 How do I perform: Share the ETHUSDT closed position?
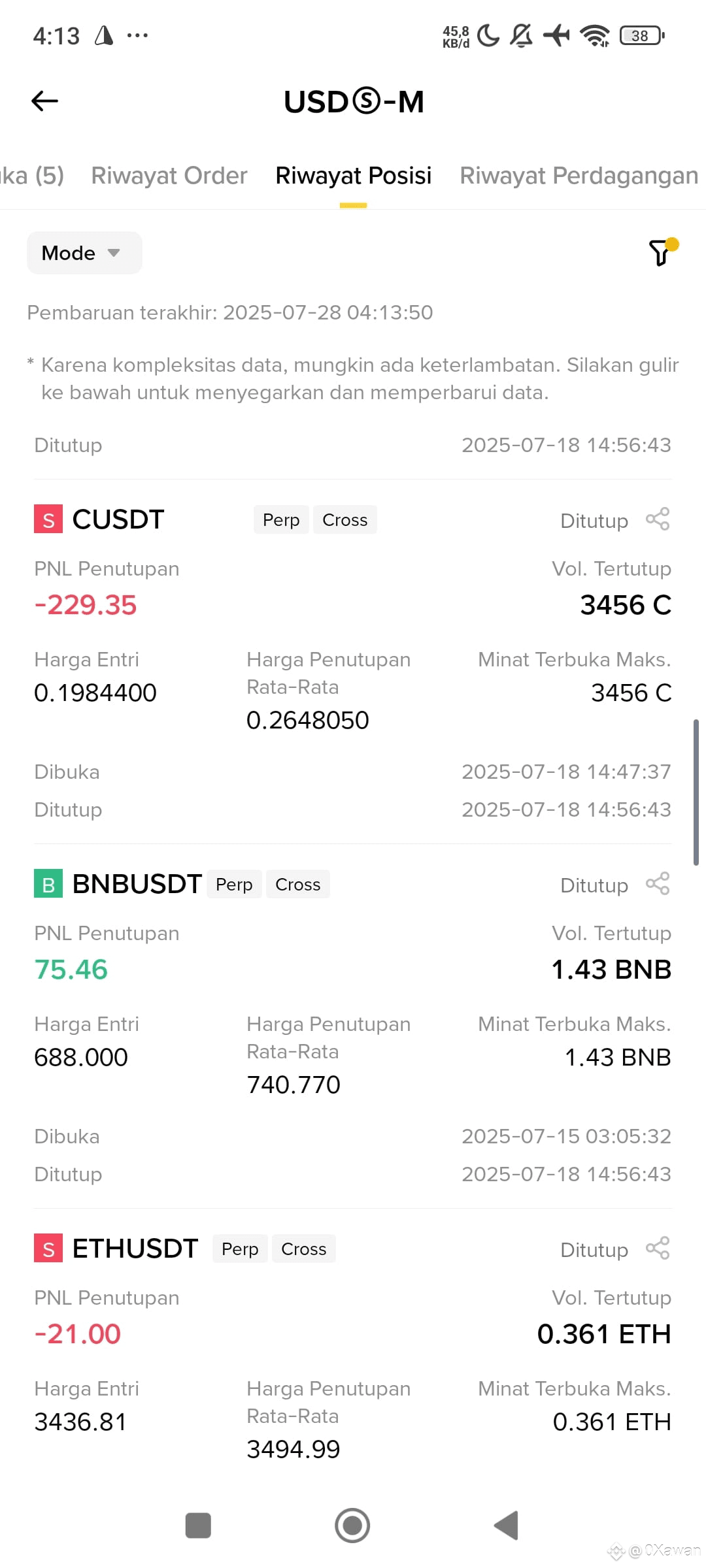coord(658,1249)
